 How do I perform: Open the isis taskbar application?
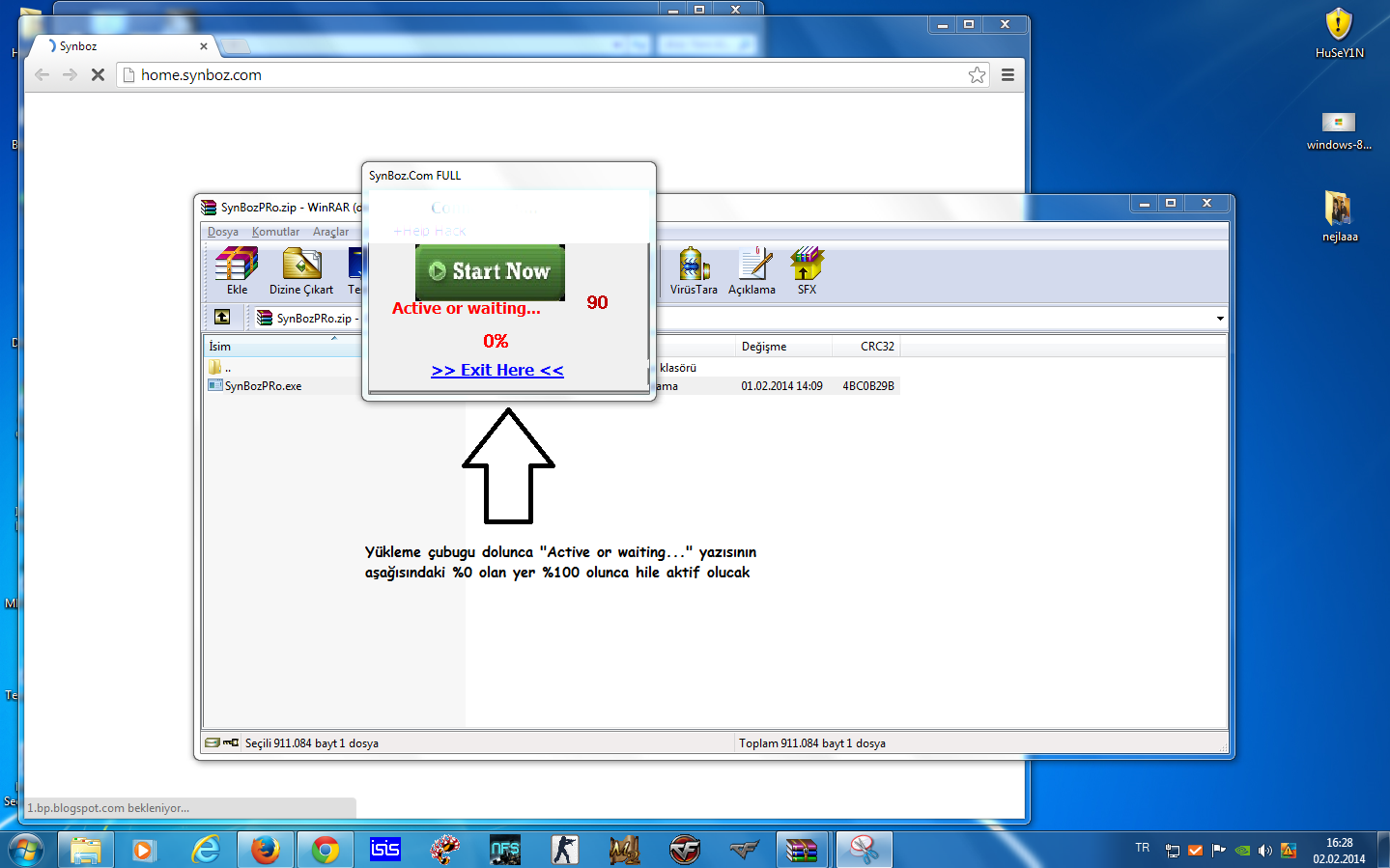pos(385,850)
